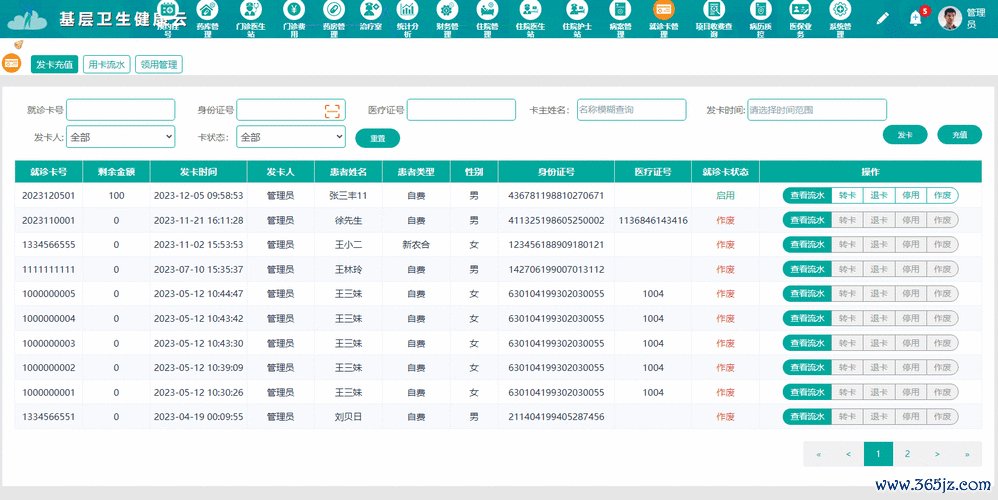The height and width of the screenshot is (500, 998).
Task: Click 查看流水 for card 1000000005
Action: coord(807,293)
